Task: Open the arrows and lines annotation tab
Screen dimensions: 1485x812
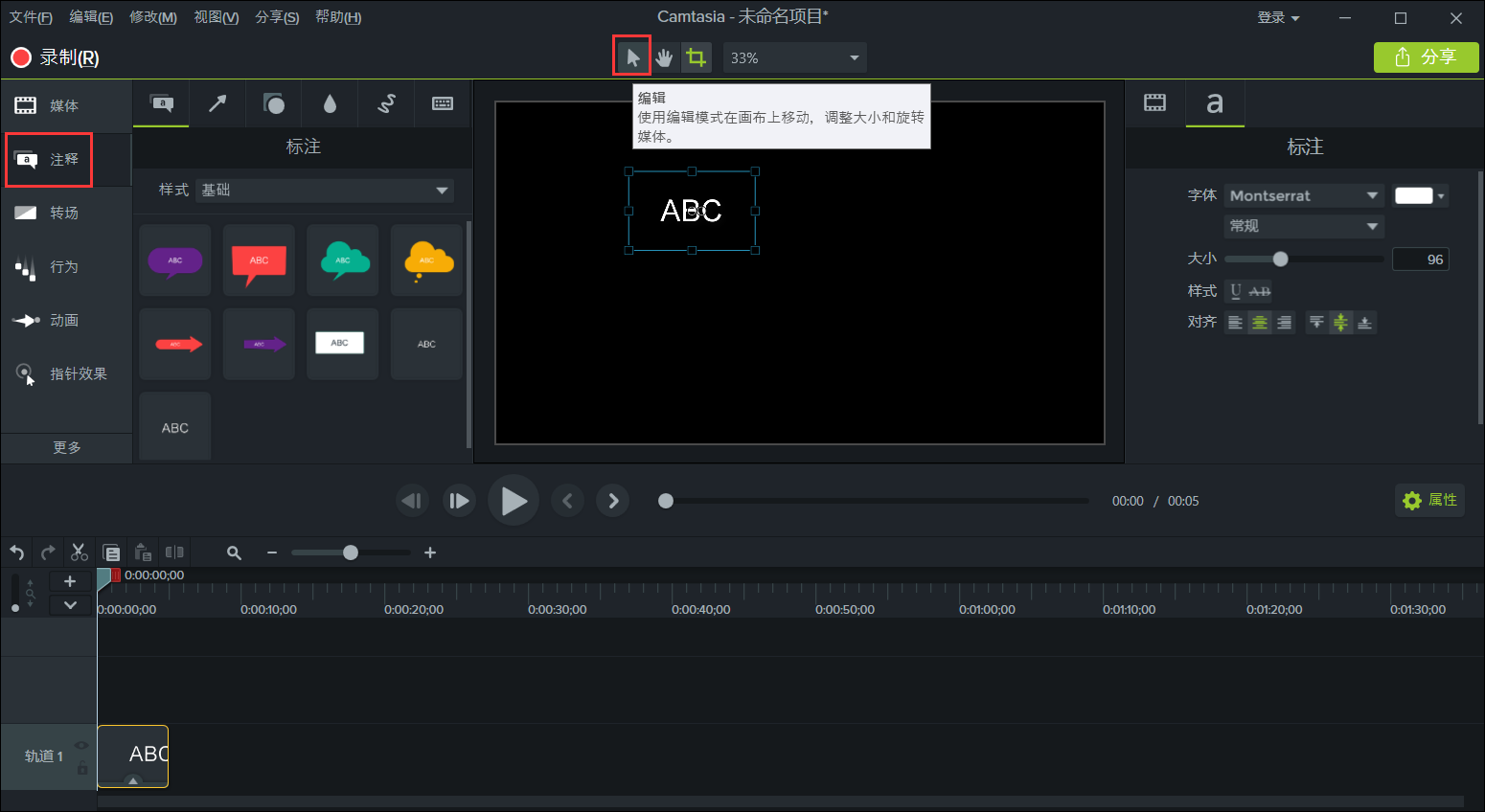Action: [x=217, y=103]
